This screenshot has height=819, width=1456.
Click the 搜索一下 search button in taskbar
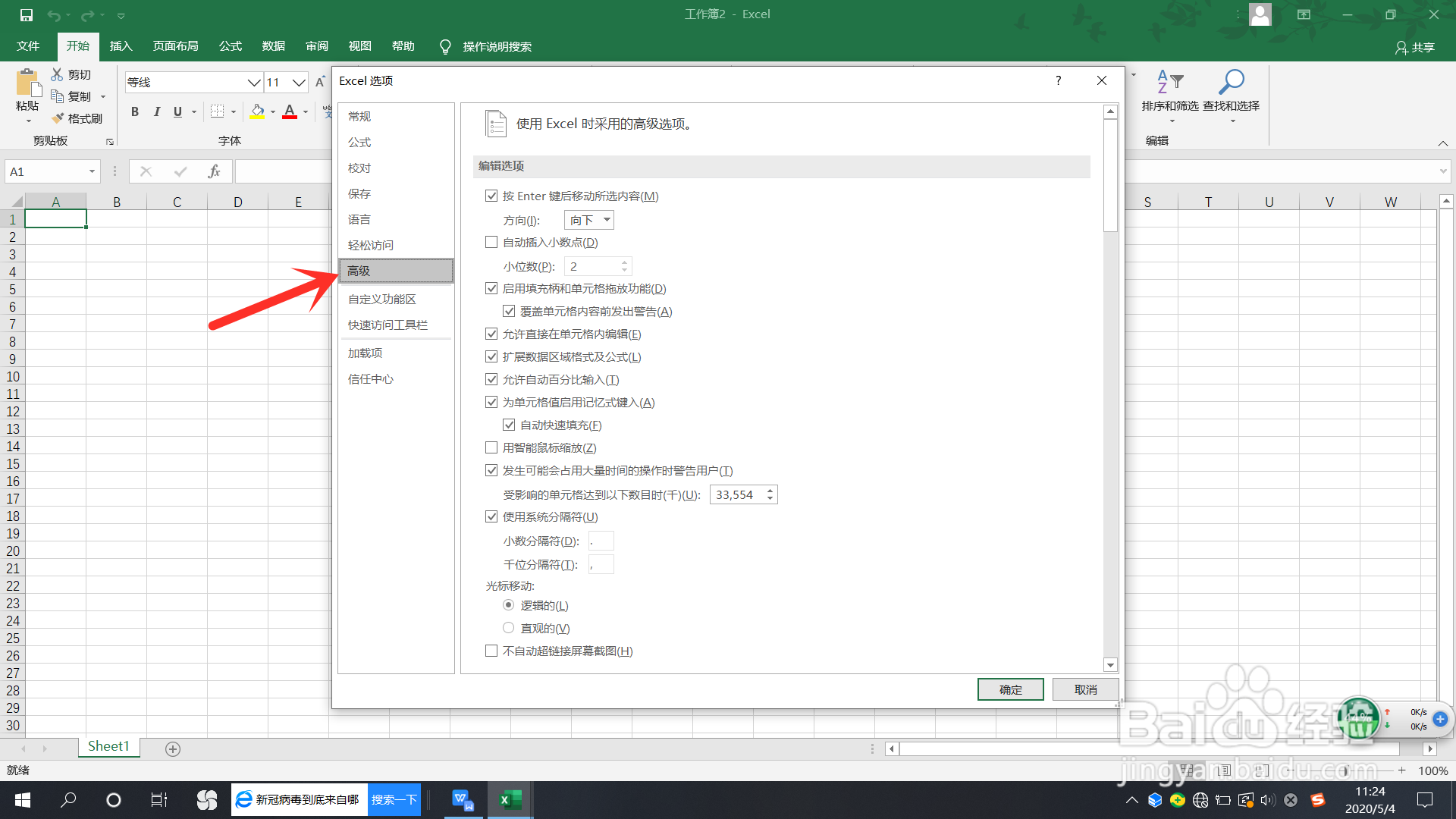(x=394, y=800)
